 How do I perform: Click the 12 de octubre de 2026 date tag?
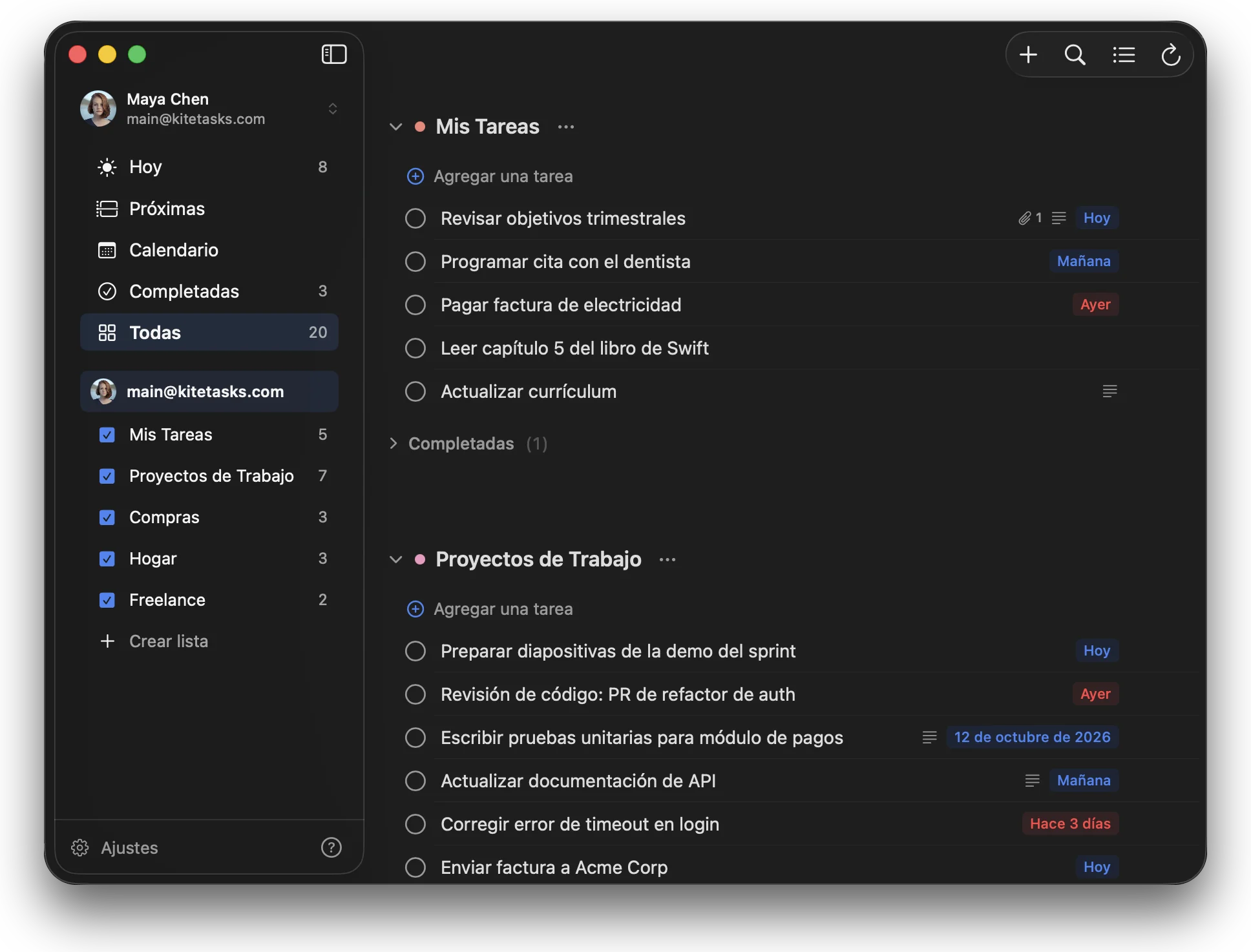tap(1033, 738)
